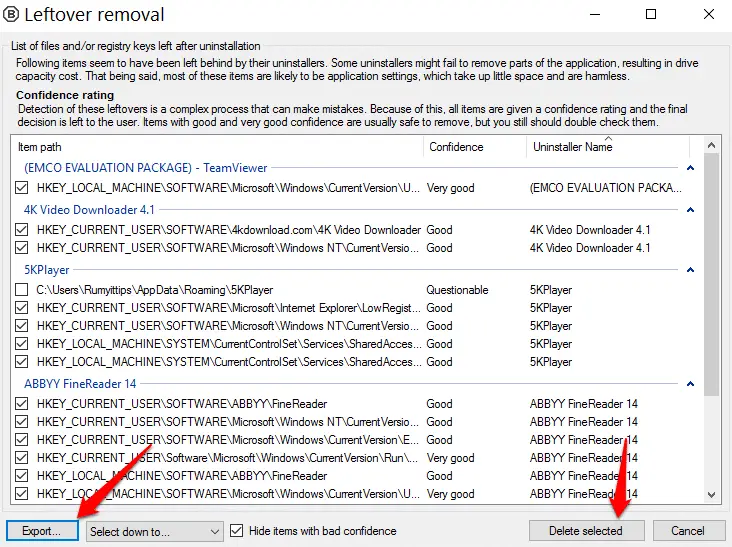Click the (EMCO EVALUATION PACKAGE) - TeamViewer heading
732x547 pixels.
pos(146,168)
